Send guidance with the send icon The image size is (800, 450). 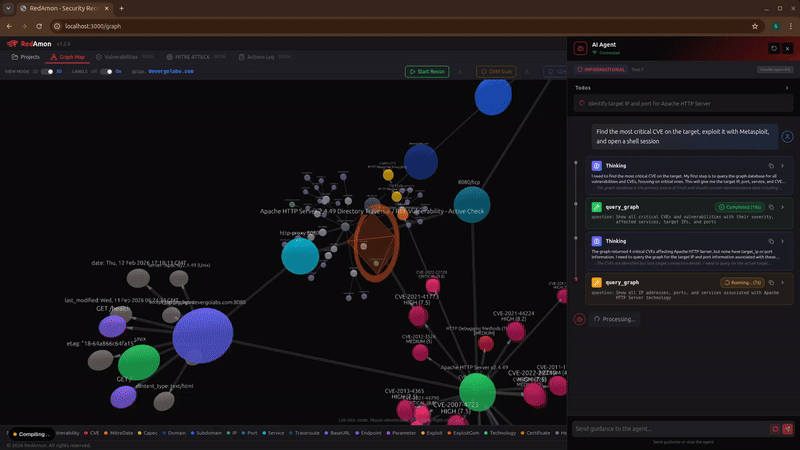(788, 429)
